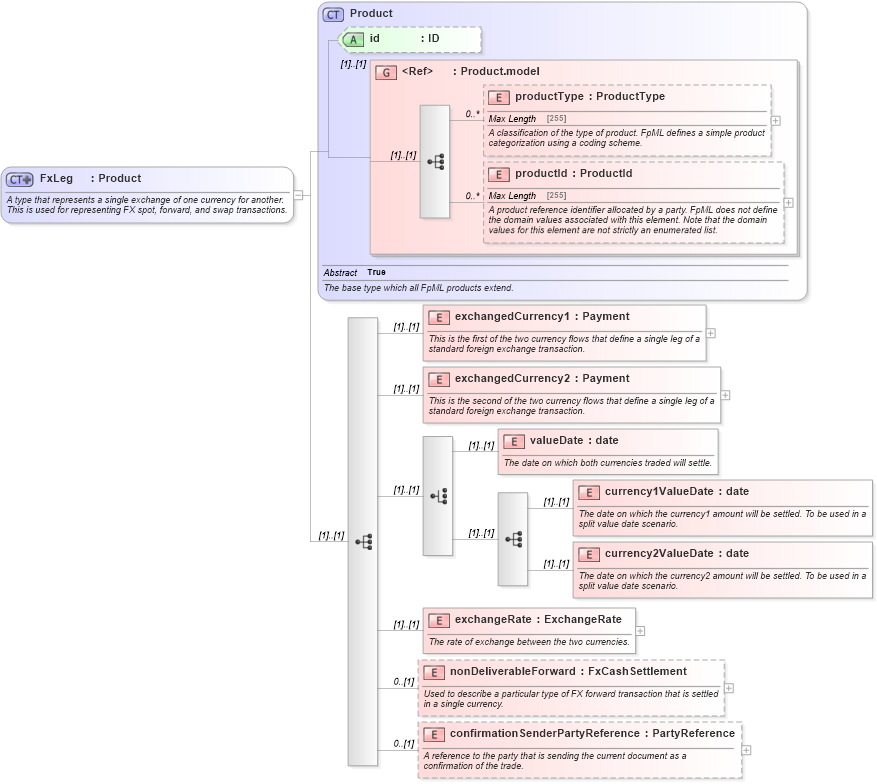Select the 'productType : ProductType' label
Viewport: 877px width, 784px height.
click(x=590, y=96)
